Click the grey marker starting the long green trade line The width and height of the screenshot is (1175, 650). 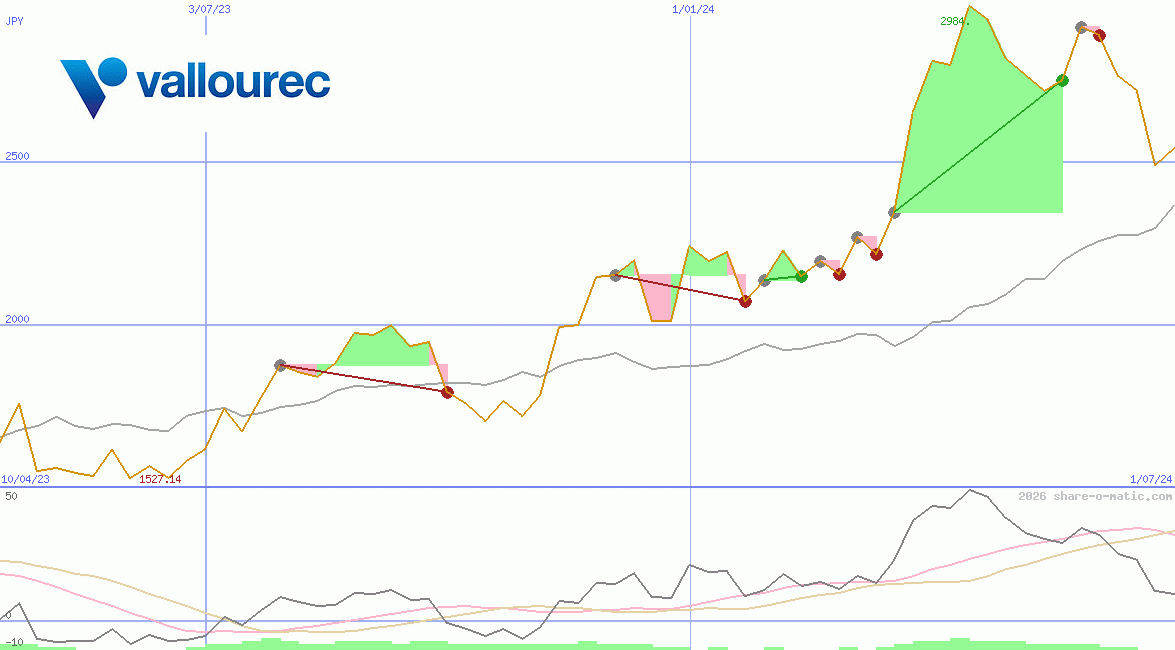click(x=894, y=213)
